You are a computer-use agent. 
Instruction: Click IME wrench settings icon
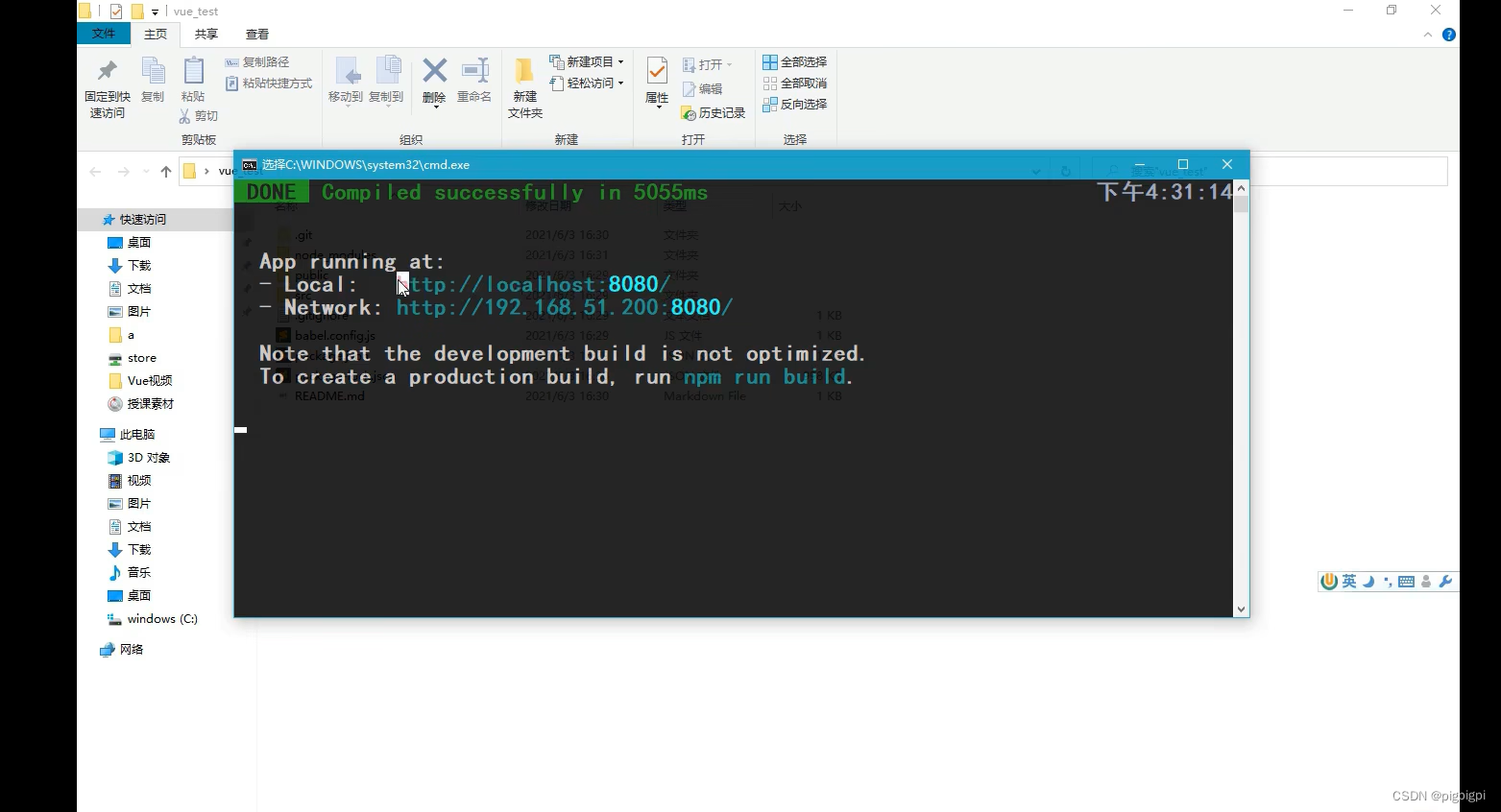pos(1445,582)
